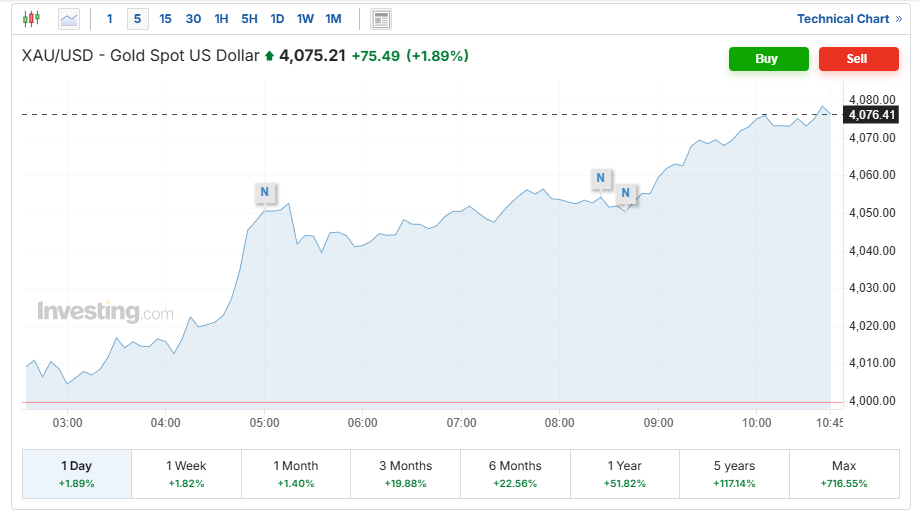
Task: Switch the interval to 1H
Action: pyautogui.click(x=221, y=18)
